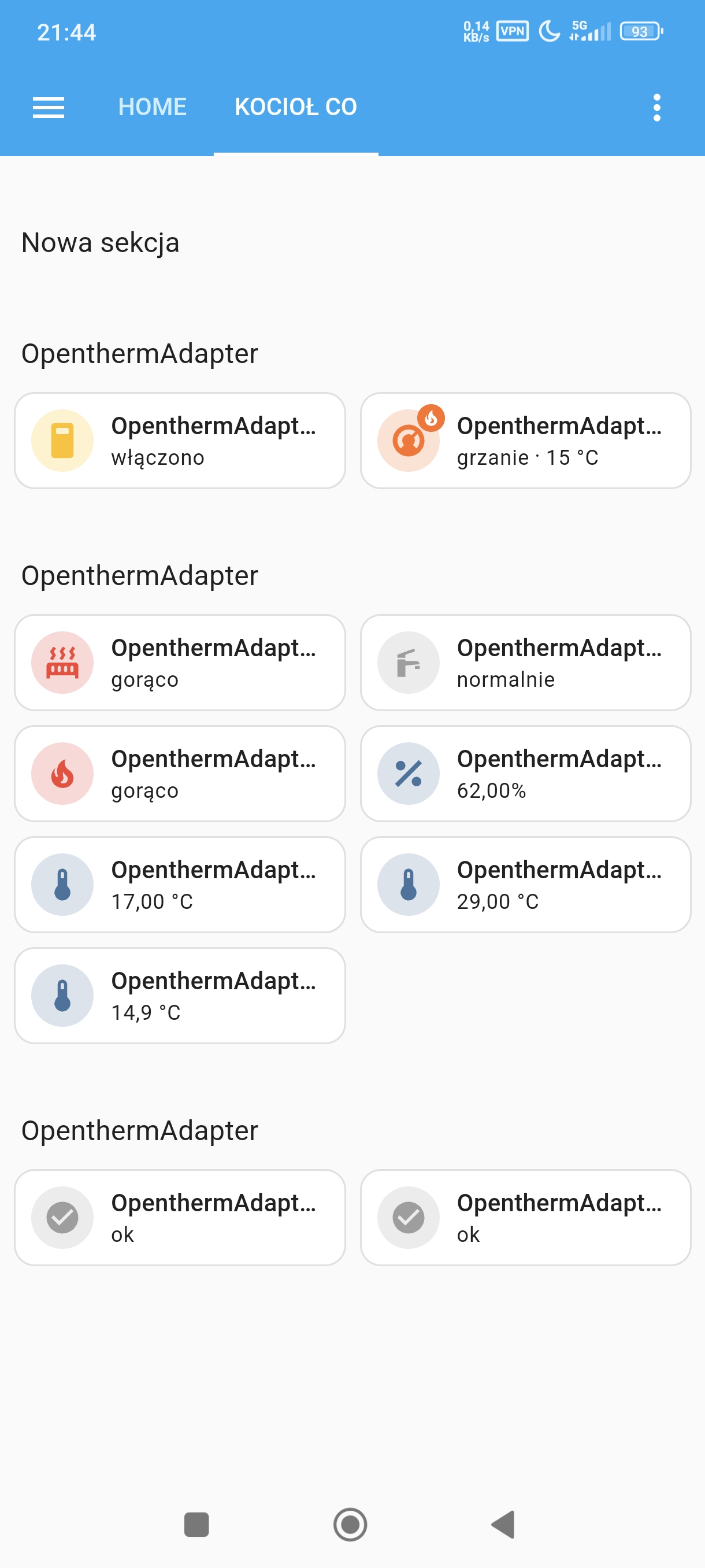The width and height of the screenshot is (705, 1568).
Task: Click the red flame icon
Action: (x=62, y=774)
